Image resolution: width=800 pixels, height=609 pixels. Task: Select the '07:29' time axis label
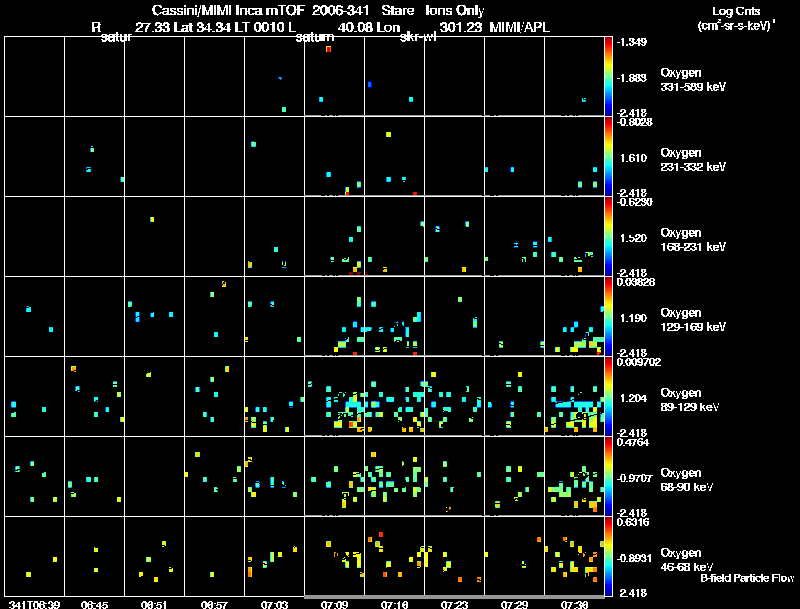[514, 604]
